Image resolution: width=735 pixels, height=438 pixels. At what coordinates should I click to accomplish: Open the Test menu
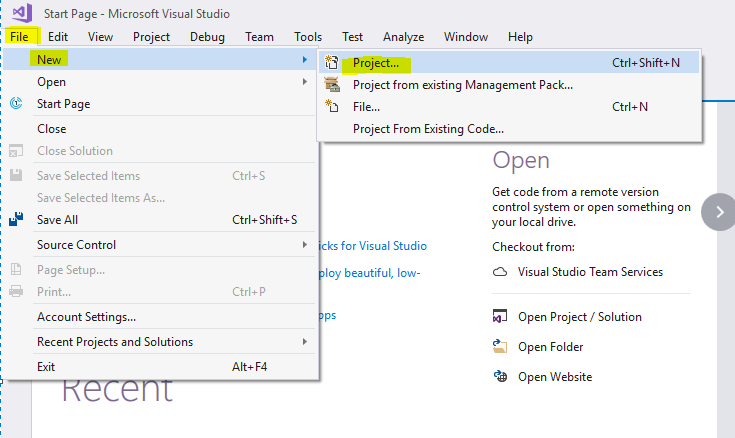[352, 37]
